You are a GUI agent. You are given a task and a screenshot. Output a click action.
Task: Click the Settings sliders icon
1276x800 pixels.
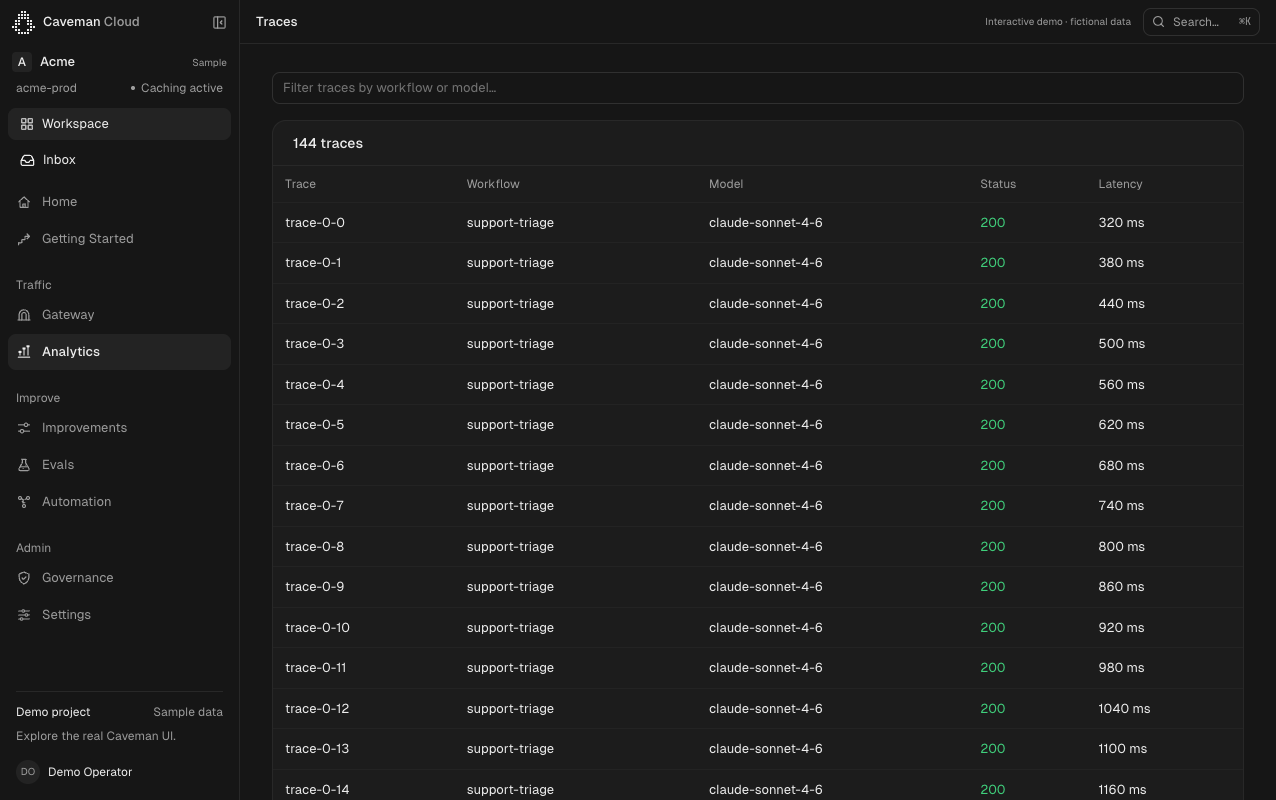click(x=24, y=615)
